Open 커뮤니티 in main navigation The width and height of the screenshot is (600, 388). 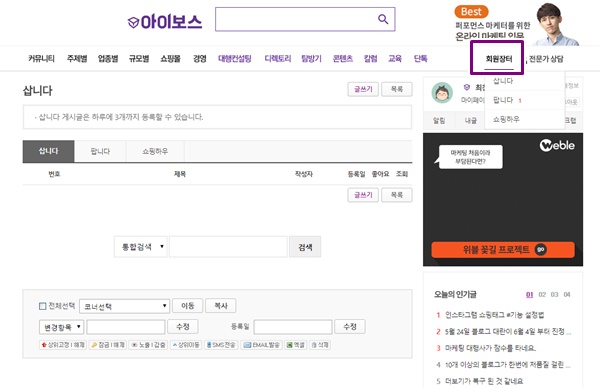[x=41, y=59]
